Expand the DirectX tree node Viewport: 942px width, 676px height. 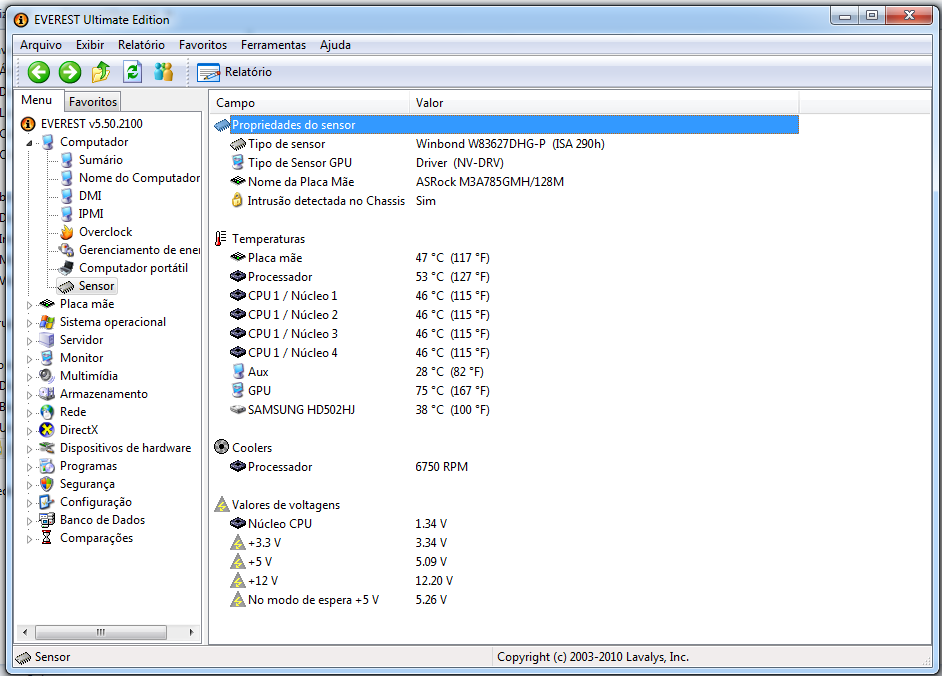coord(29,431)
